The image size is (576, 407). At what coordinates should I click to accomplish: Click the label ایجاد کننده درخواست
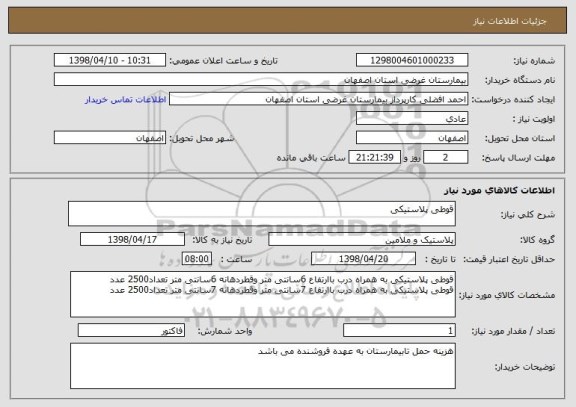(x=513, y=100)
